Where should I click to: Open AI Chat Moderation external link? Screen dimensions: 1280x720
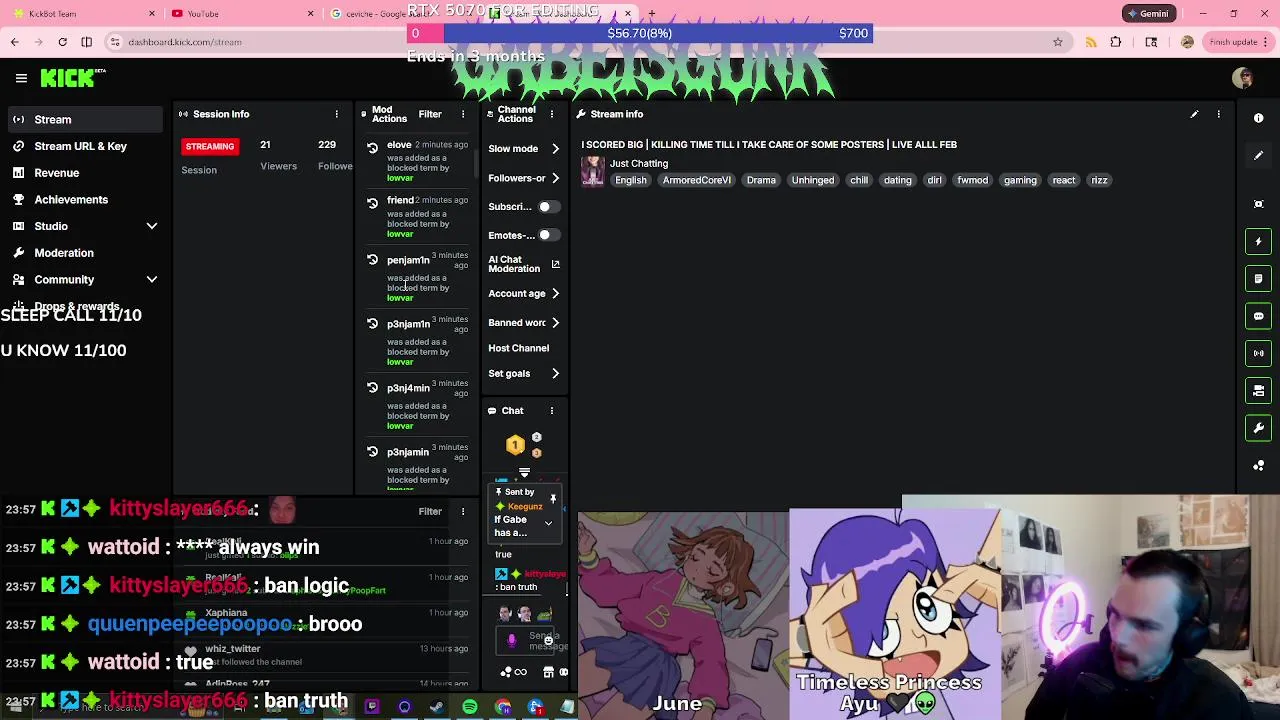(x=555, y=264)
